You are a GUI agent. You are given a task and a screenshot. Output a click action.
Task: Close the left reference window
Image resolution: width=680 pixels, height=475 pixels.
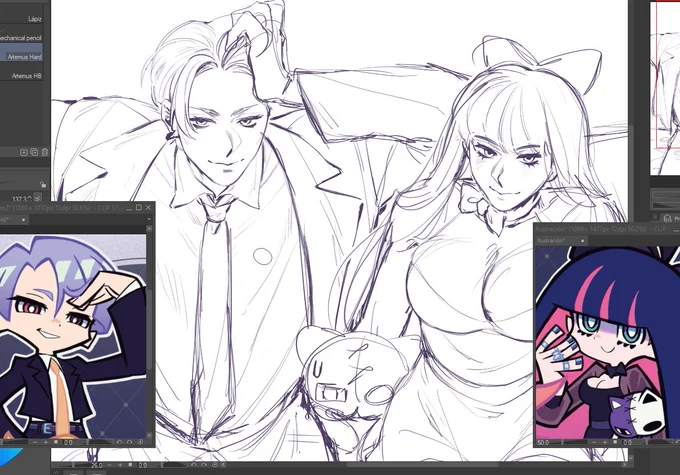[x=148, y=208]
